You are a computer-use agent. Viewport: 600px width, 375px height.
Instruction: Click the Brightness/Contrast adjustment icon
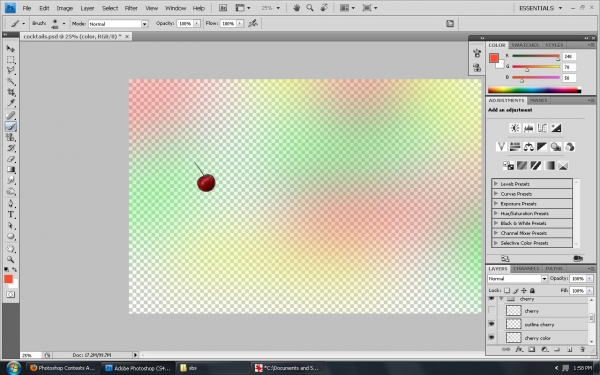[515, 128]
